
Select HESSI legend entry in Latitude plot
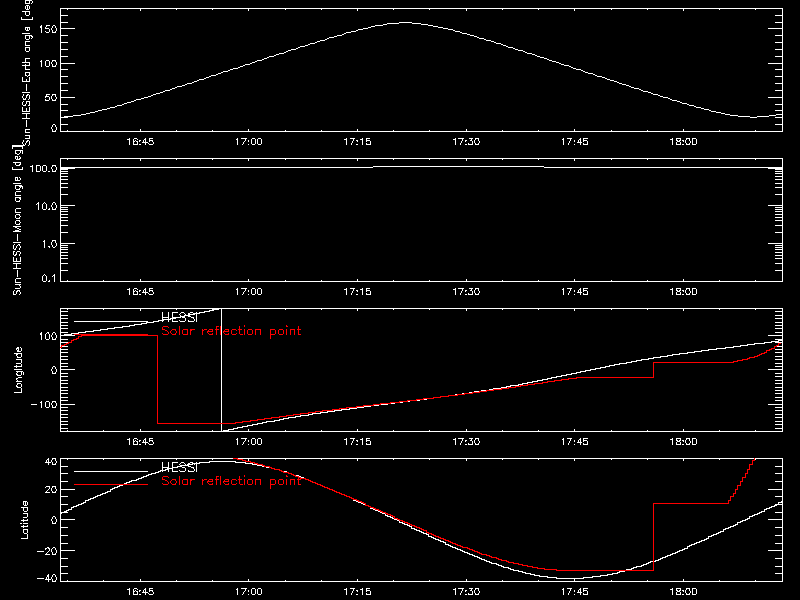pyautogui.click(x=179, y=468)
